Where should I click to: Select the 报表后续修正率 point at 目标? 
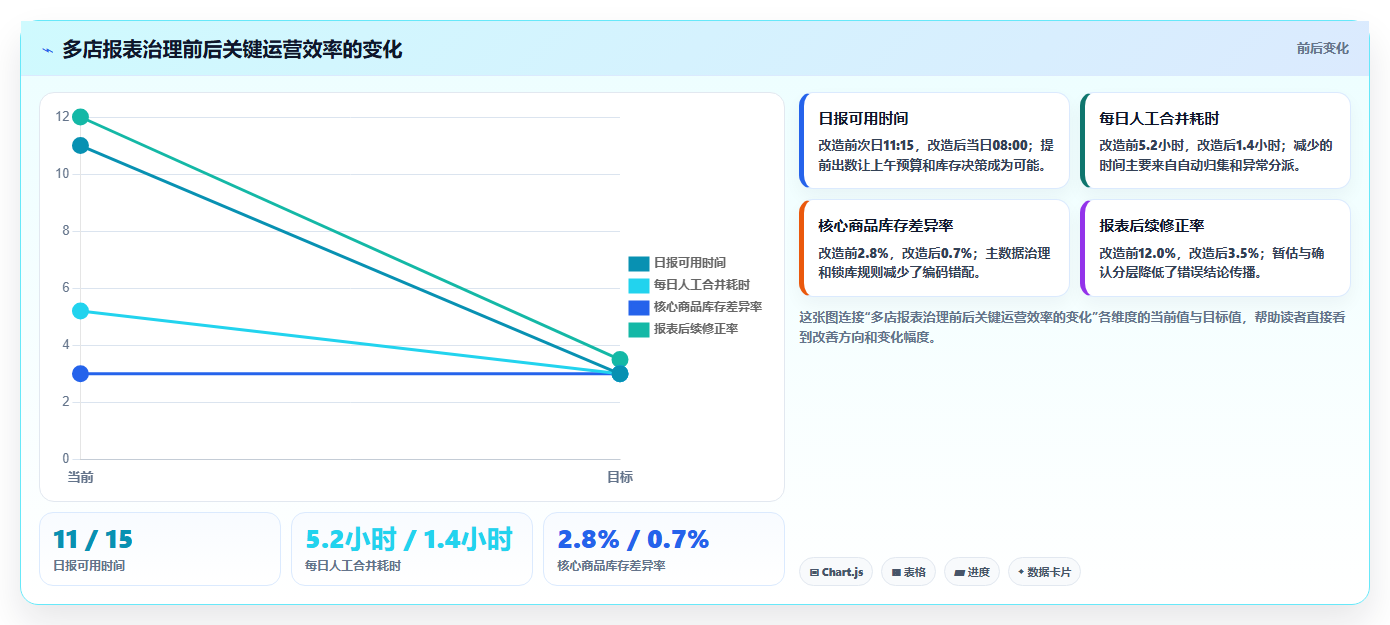coord(620,359)
